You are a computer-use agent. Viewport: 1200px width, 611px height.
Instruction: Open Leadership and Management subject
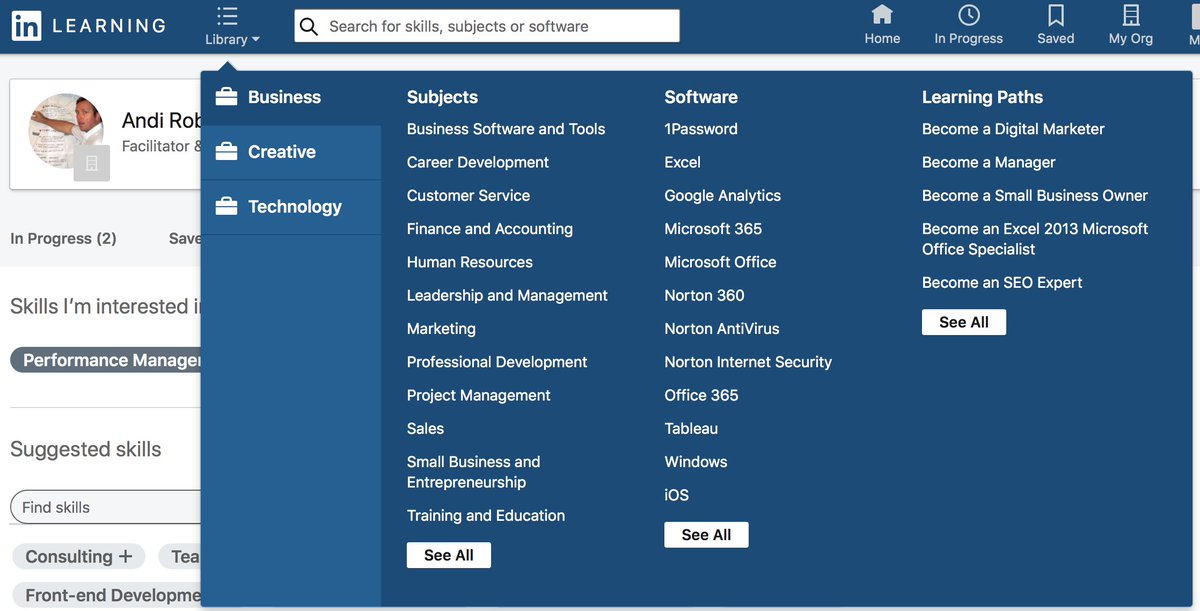(507, 296)
